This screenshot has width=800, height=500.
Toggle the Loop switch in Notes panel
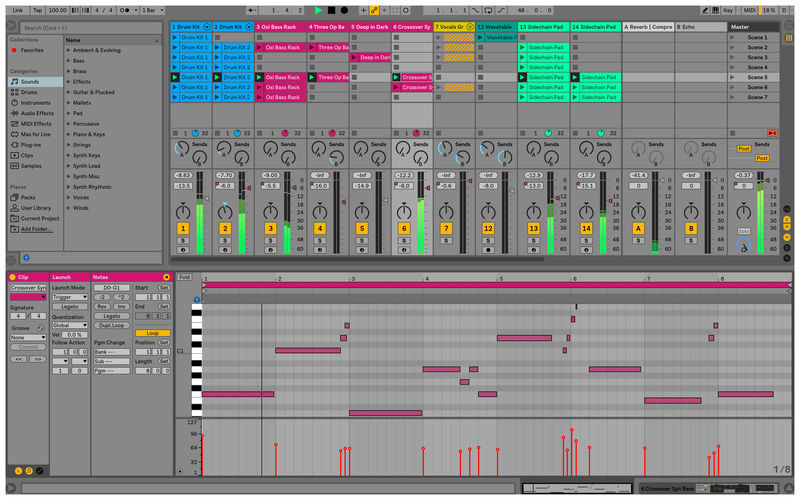point(152,333)
